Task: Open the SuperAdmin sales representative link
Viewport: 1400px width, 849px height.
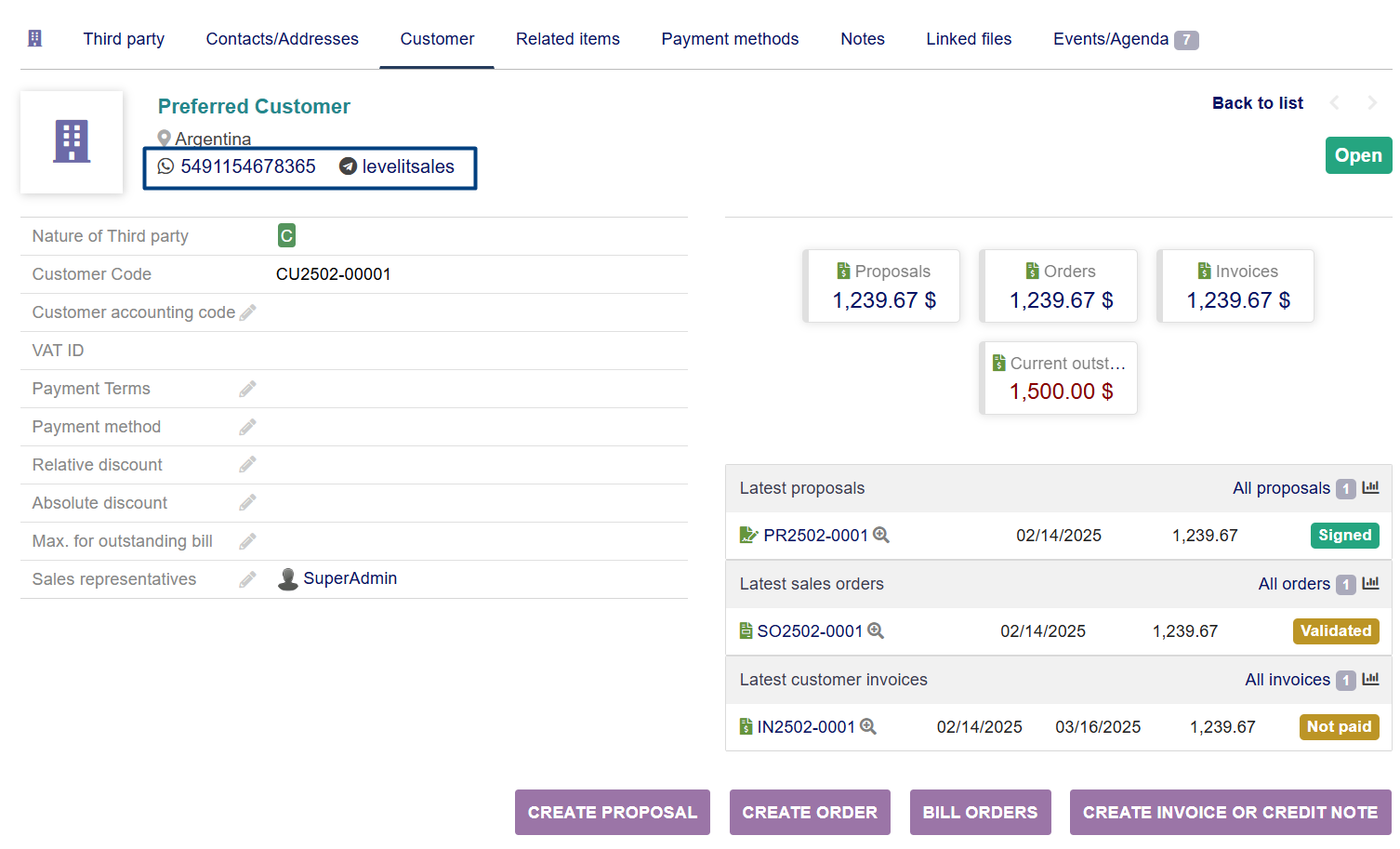Action: pos(350,578)
